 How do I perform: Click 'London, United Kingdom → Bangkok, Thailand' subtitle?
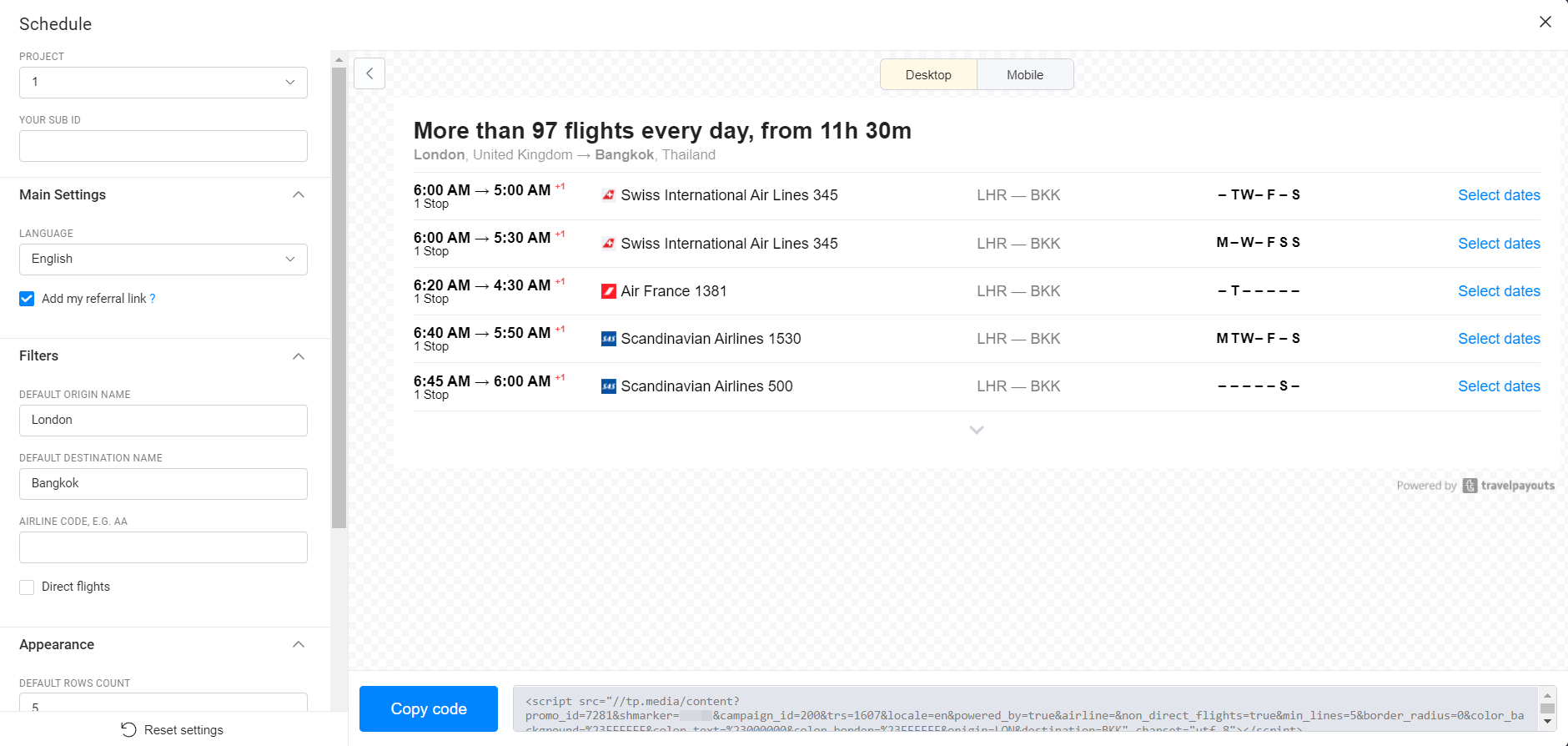(565, 155)
